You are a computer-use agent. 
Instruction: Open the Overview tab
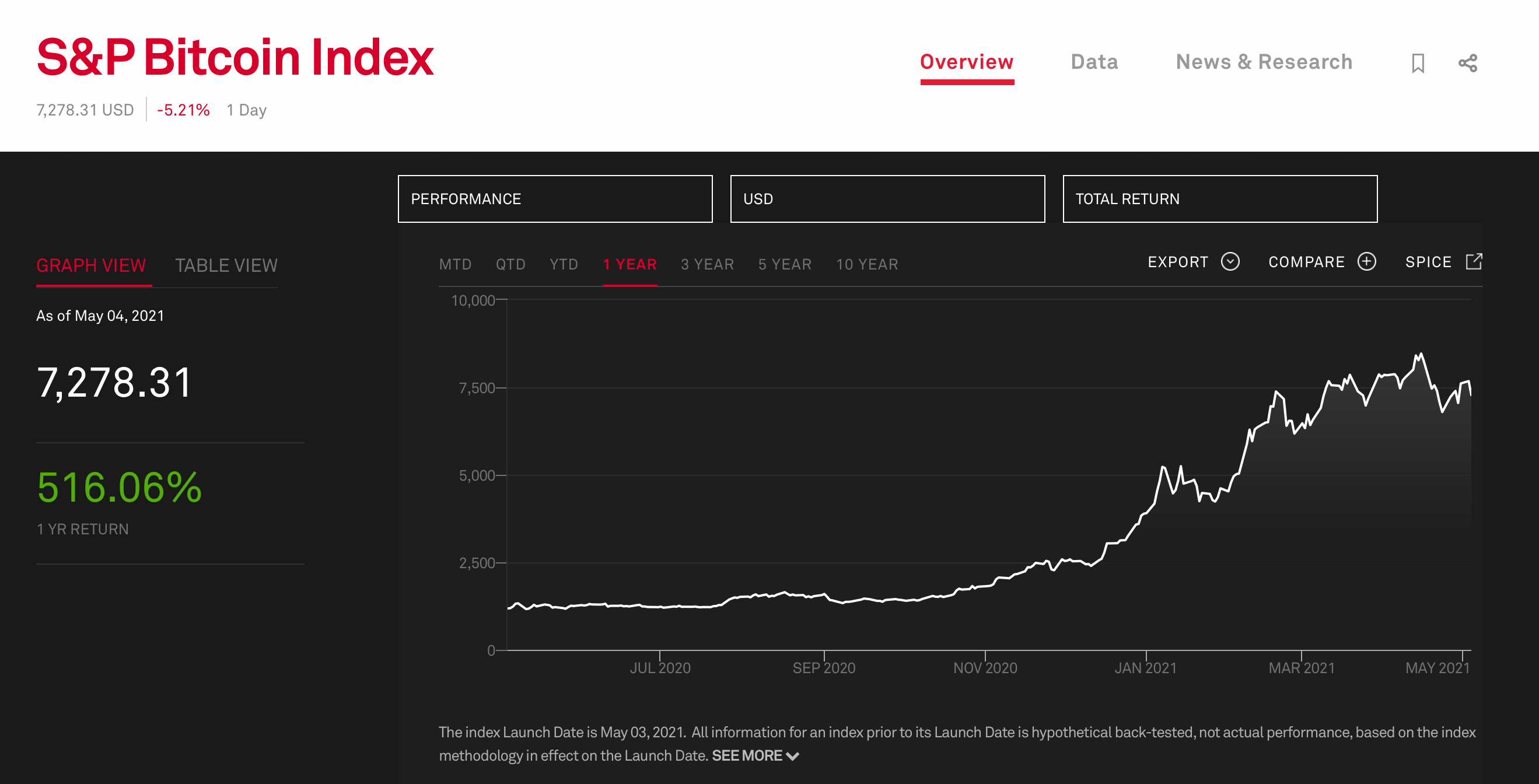pyautogui.click(x=967, y=62)
